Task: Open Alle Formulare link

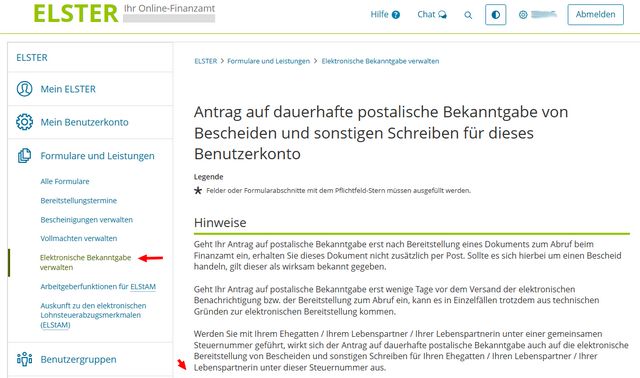Action: pos(64,181)
